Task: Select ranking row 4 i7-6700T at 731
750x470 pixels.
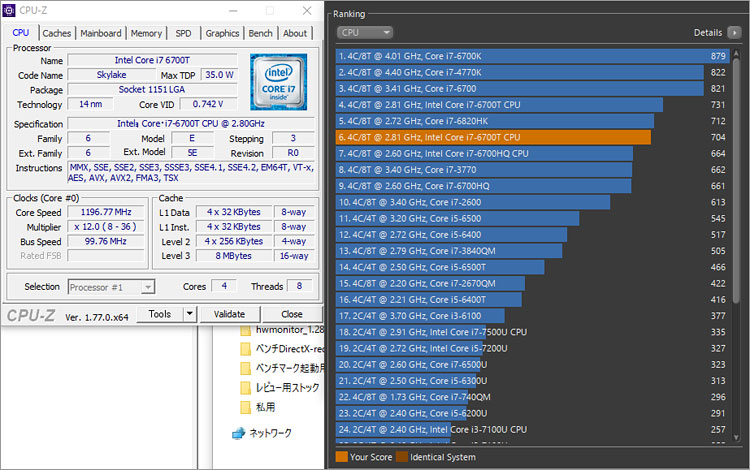Action: 532,105
